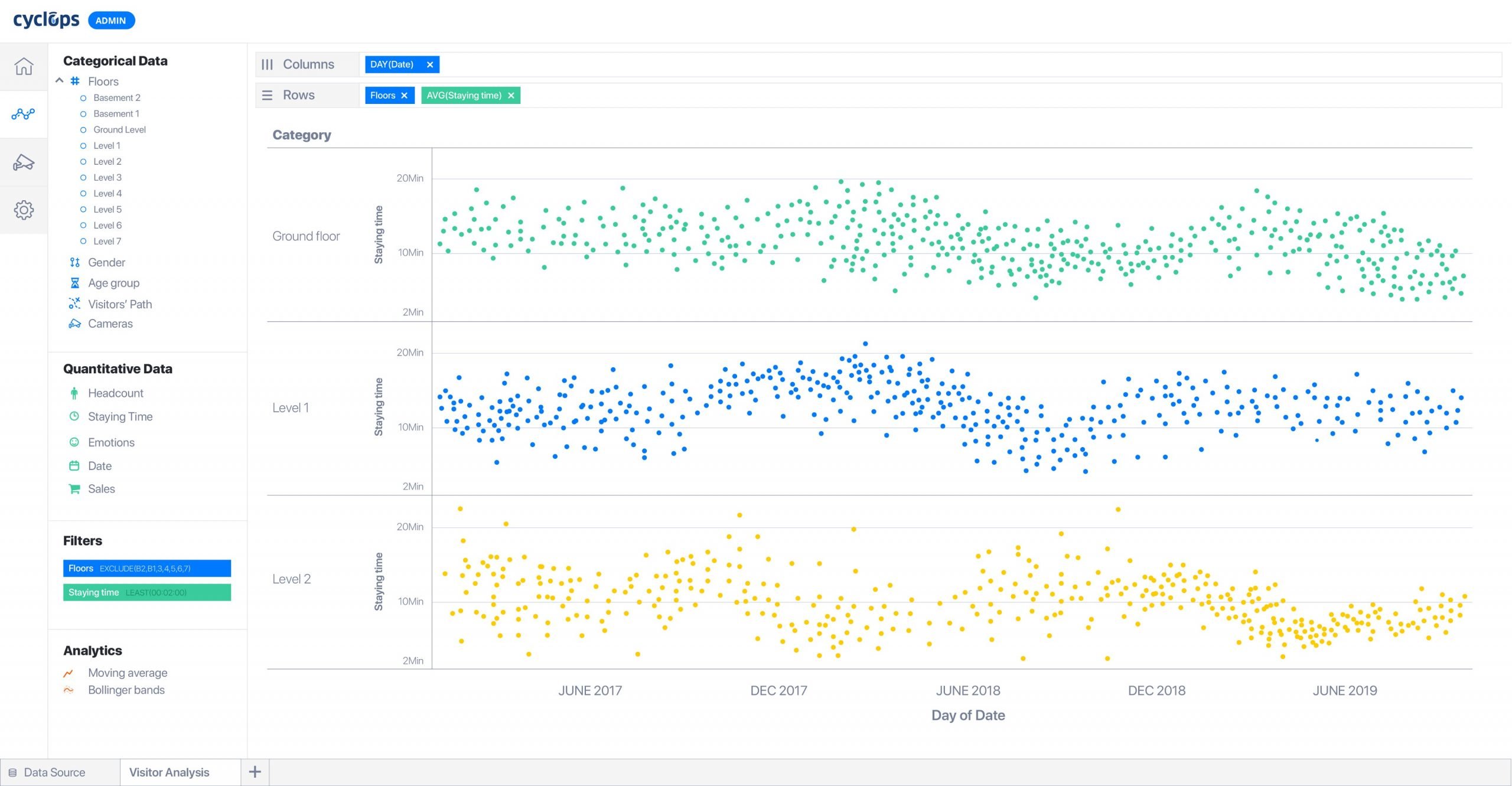1512x786 pixels.
Task: Select the line graph analytics sidebar icon
Action: (x=24, y=114)
